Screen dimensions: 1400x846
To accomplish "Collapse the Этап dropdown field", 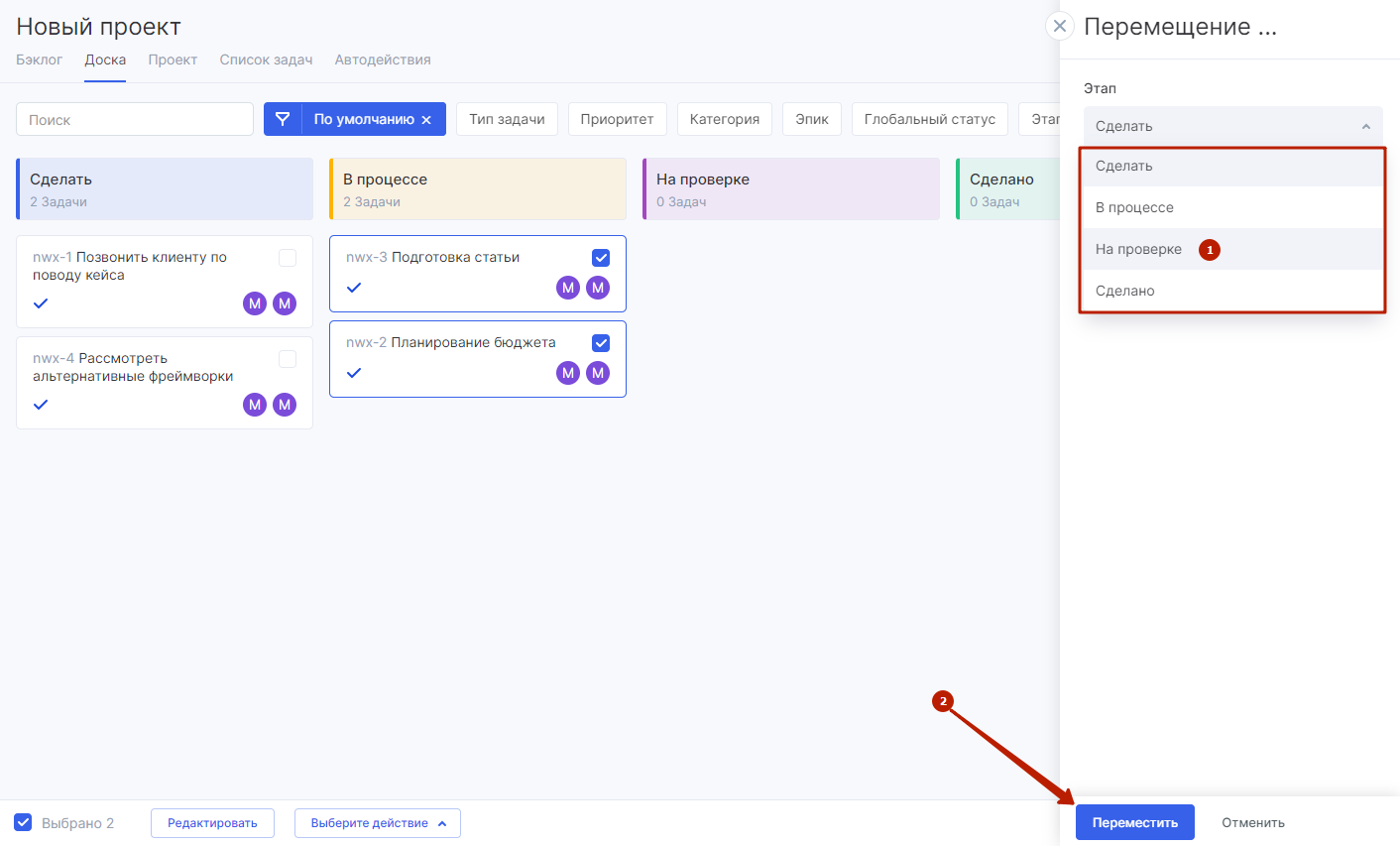I will point(1232,126).
